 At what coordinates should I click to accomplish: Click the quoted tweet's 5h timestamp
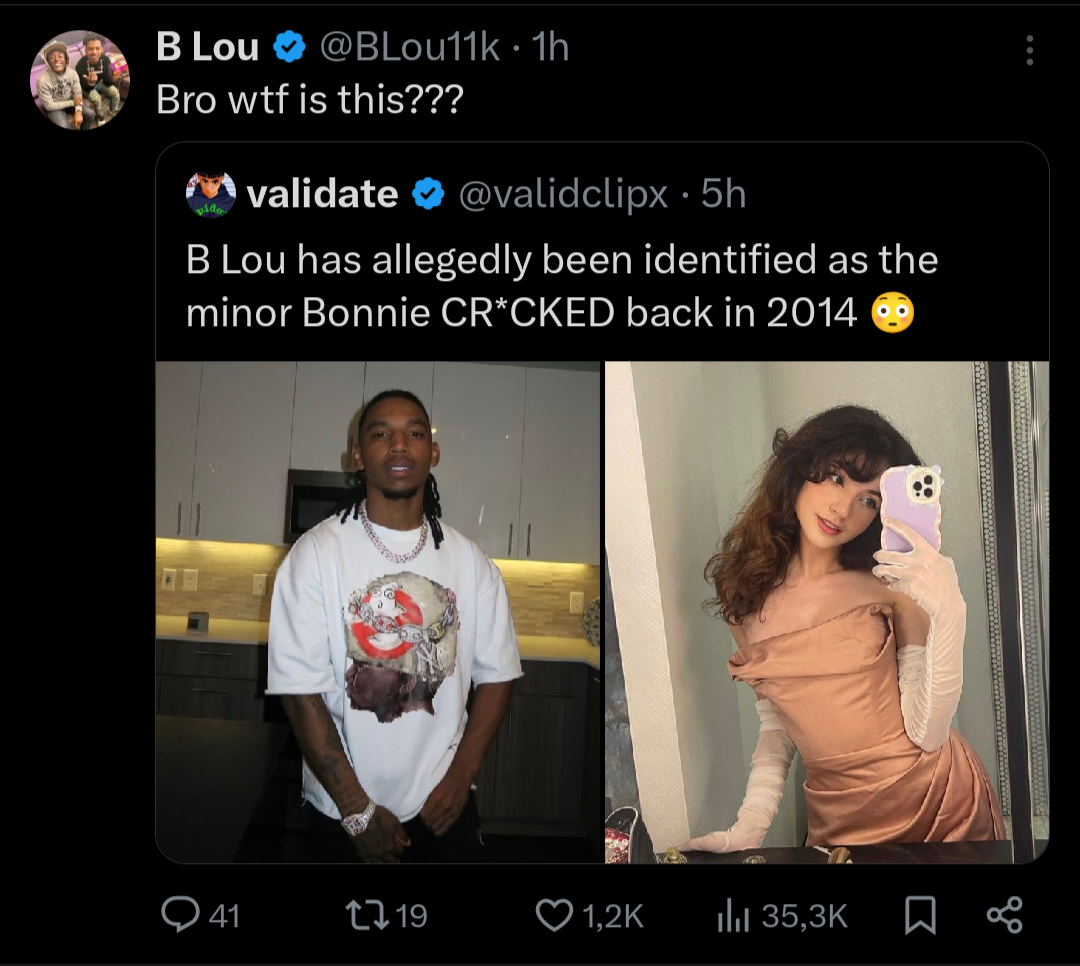[723, 194]
